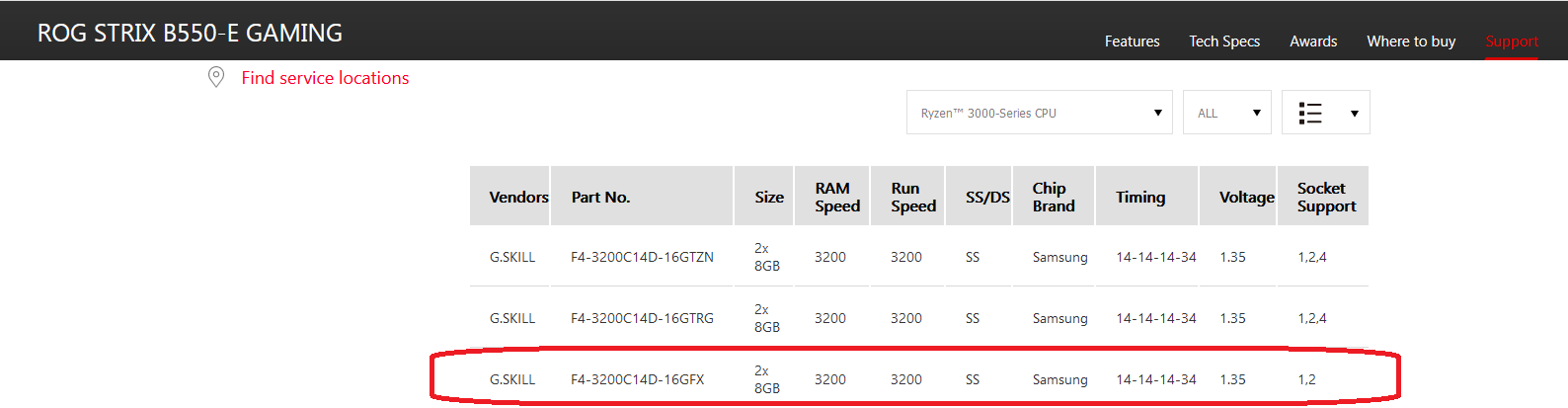Switch to the Tech Specs tab
This screenshot has height=408, width=1568.
pos(1224,41)
